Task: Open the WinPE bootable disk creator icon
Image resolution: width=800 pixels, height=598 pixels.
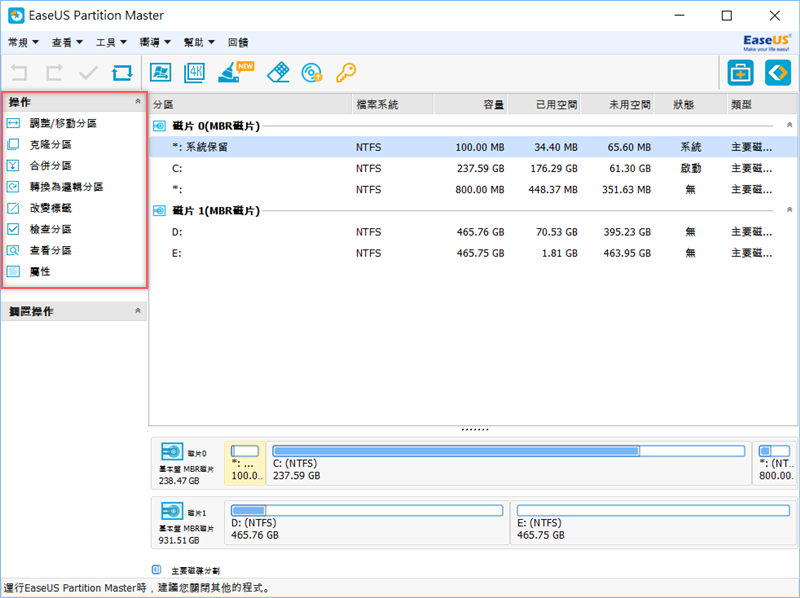Action: [312, 73]
